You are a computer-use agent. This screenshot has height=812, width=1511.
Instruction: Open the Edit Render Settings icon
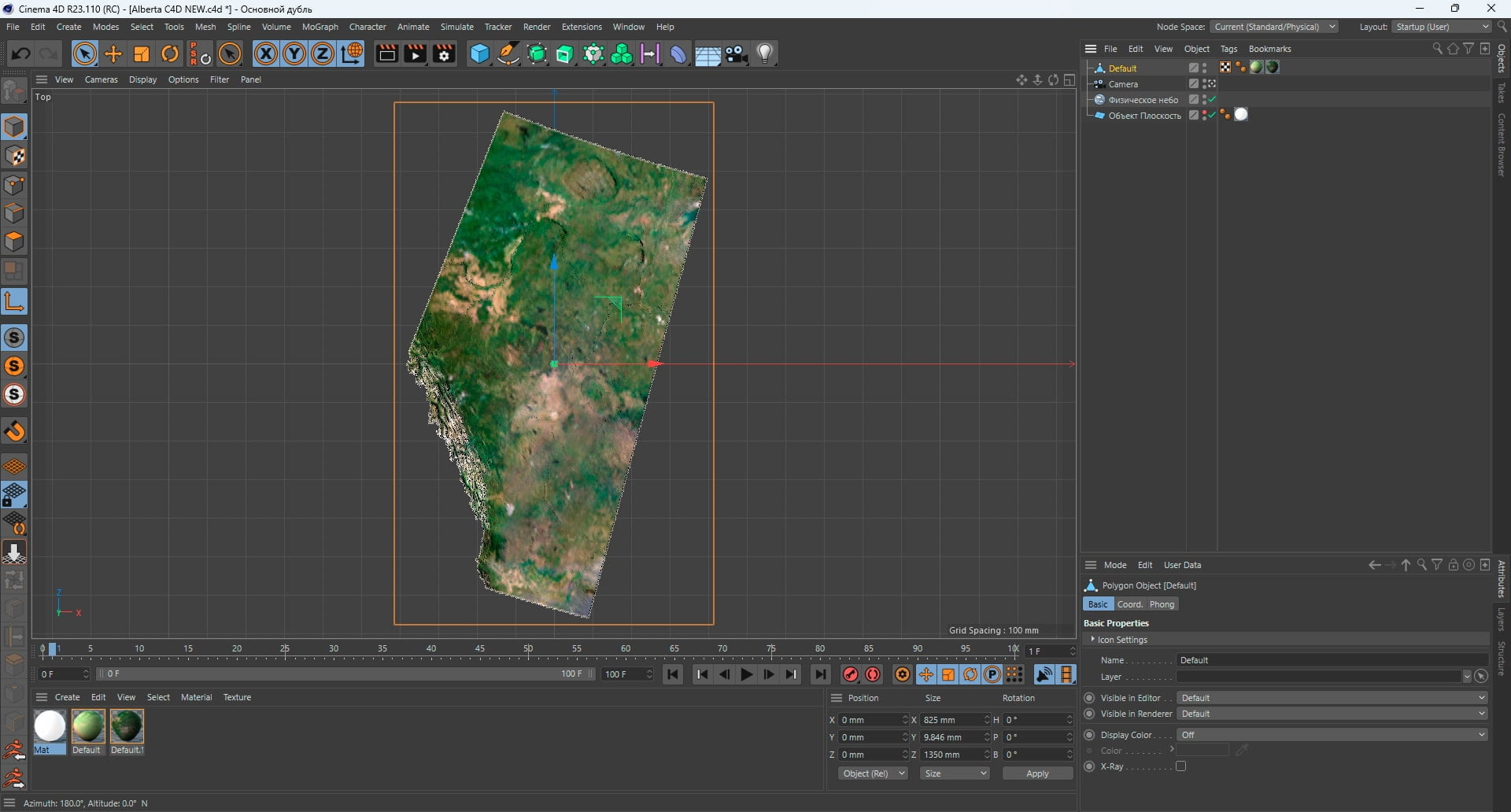point(444,54)
